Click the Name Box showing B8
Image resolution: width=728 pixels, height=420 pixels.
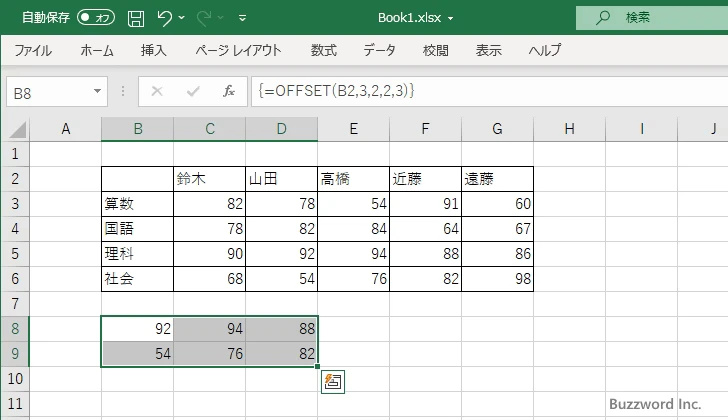[49, 92]
